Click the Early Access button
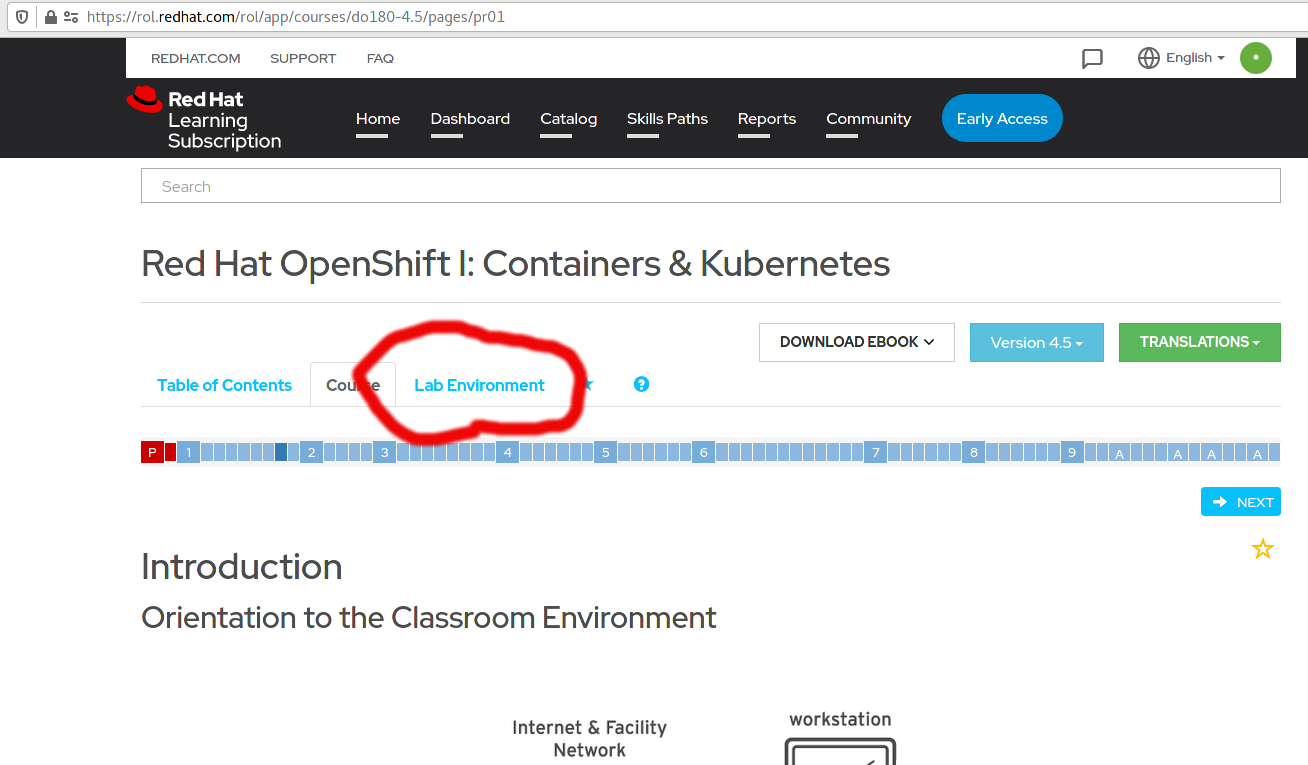The width and height of the screenshot is (1308, 765). pyautogui.click(x=1002, y=118)
